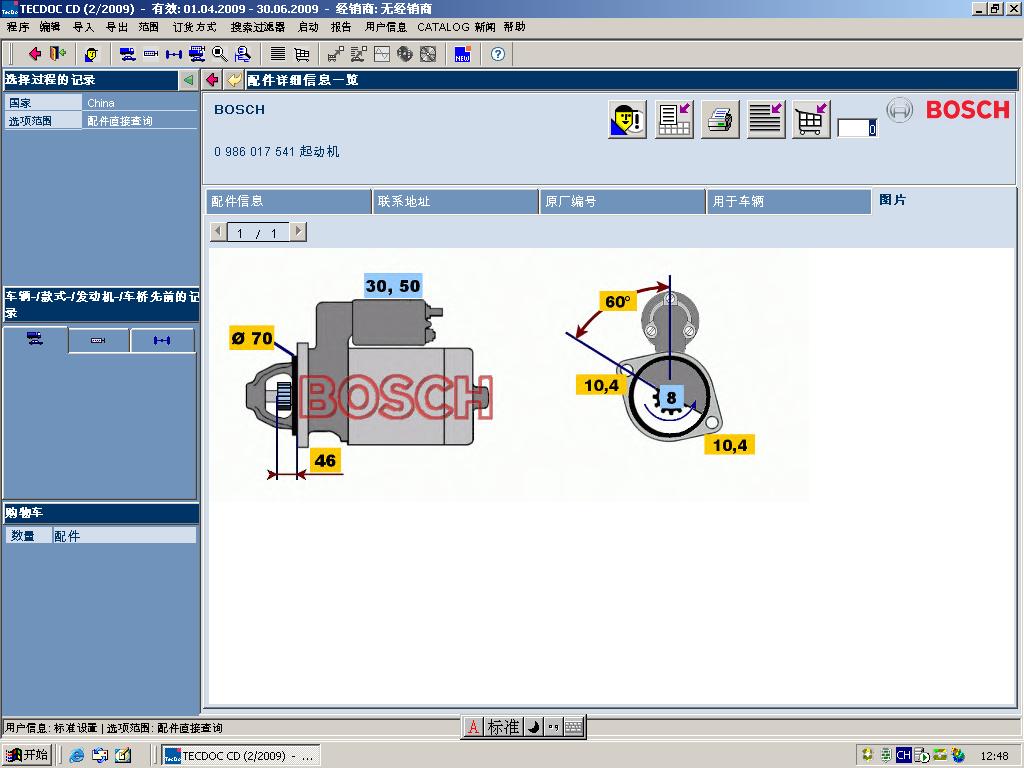Click the pink back arrow in main toolbar
Screen dimensions: 1024x768
[35, 54]
